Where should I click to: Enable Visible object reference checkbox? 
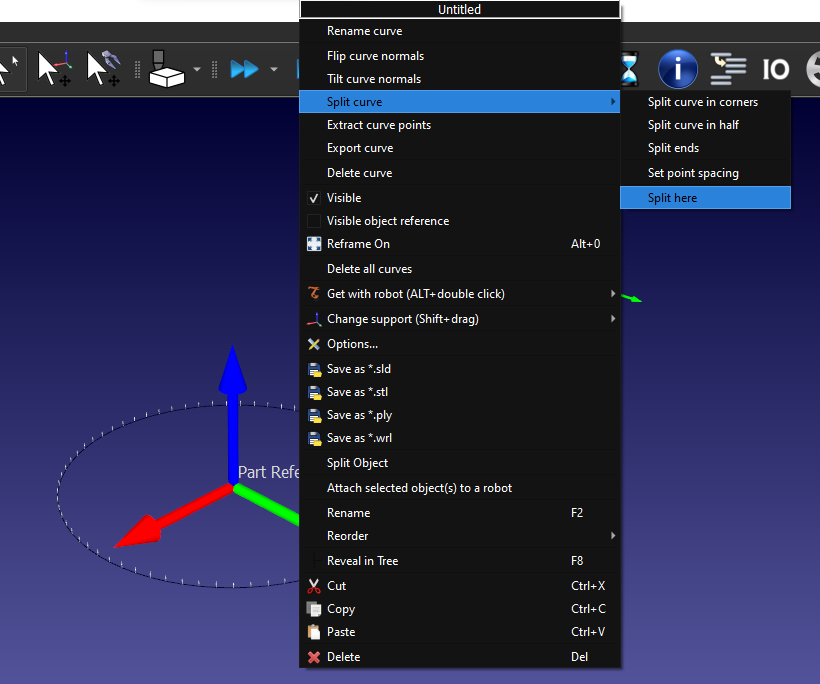[x=315, y=221]
